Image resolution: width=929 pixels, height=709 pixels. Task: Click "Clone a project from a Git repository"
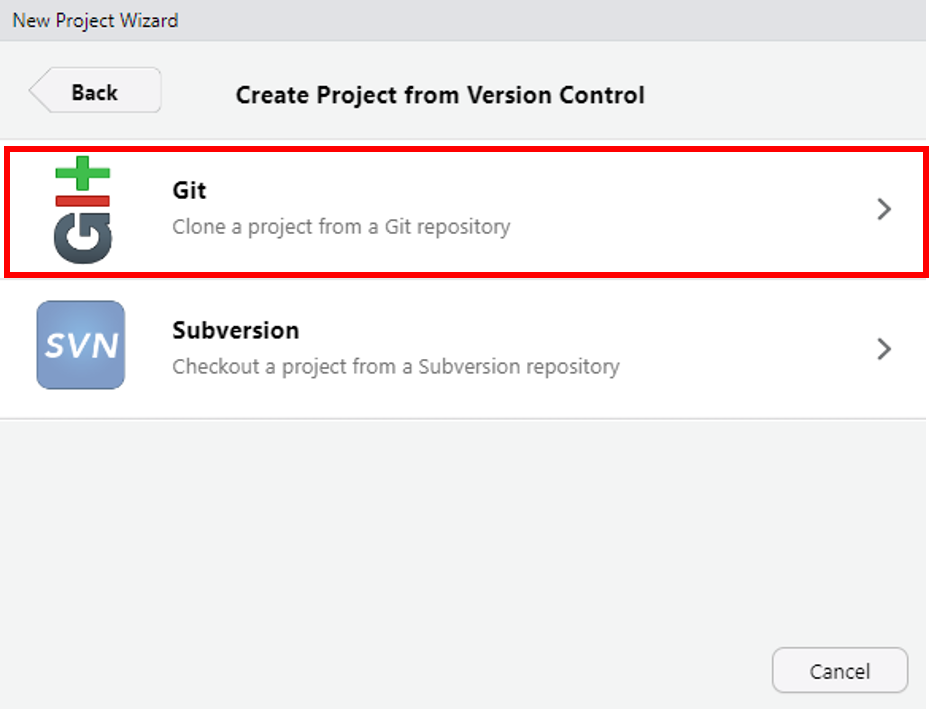pyautogui.click(x=341, y=227)
